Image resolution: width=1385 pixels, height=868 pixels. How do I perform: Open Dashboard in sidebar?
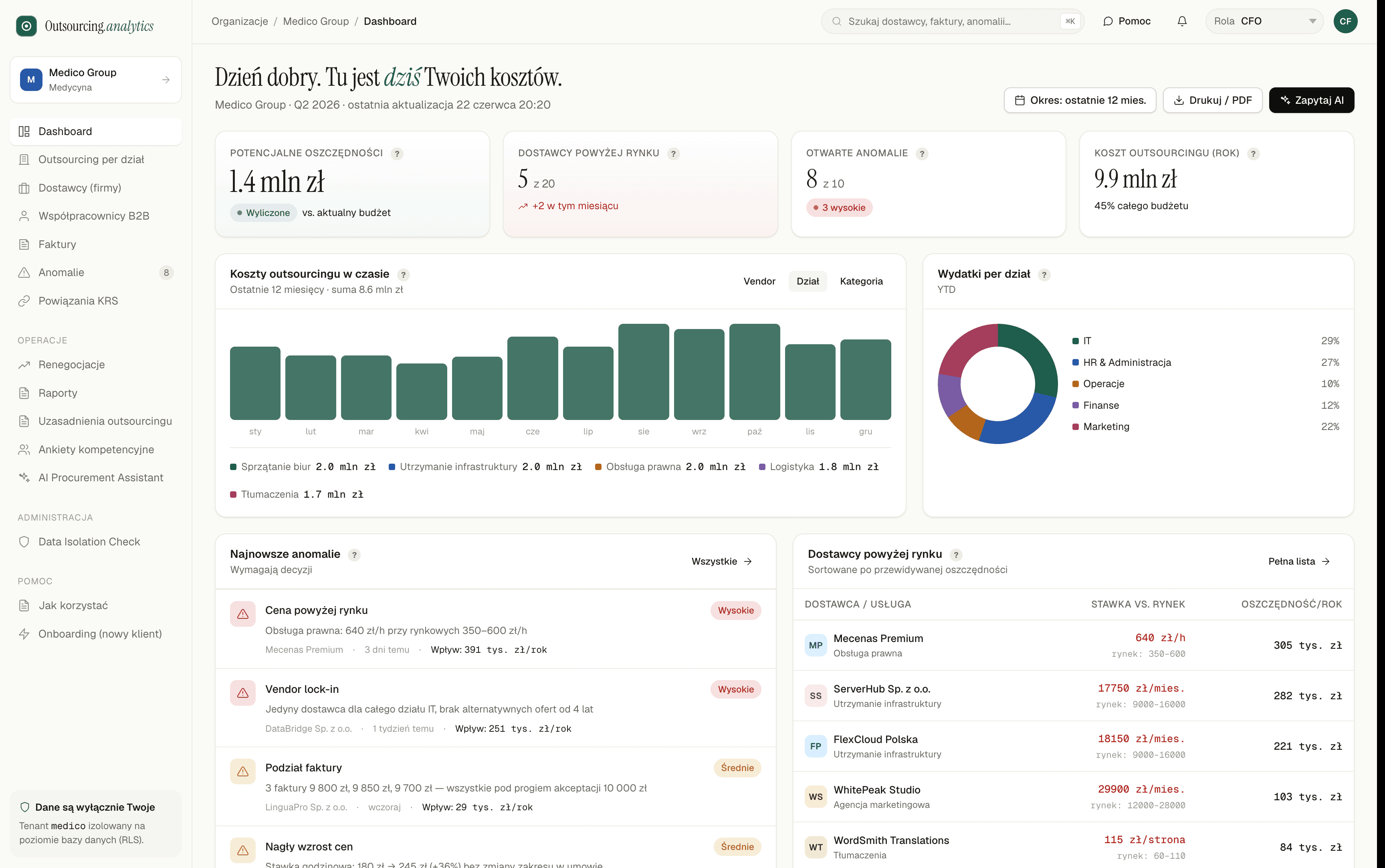96,131
